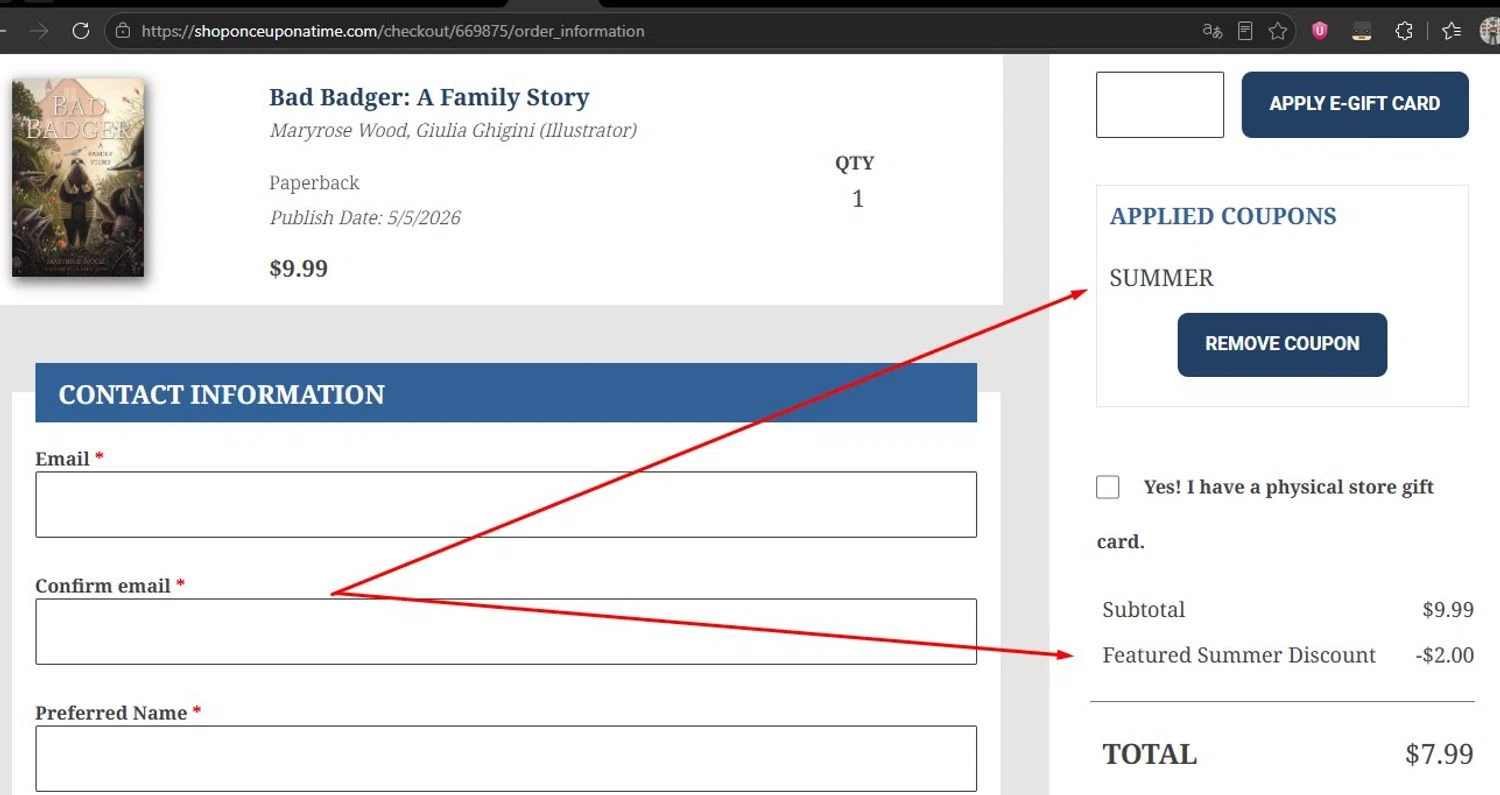Viewport: 1500px width, 795px height.
Task: Click the Paperback format text
Action: click(x=314, y=183)
